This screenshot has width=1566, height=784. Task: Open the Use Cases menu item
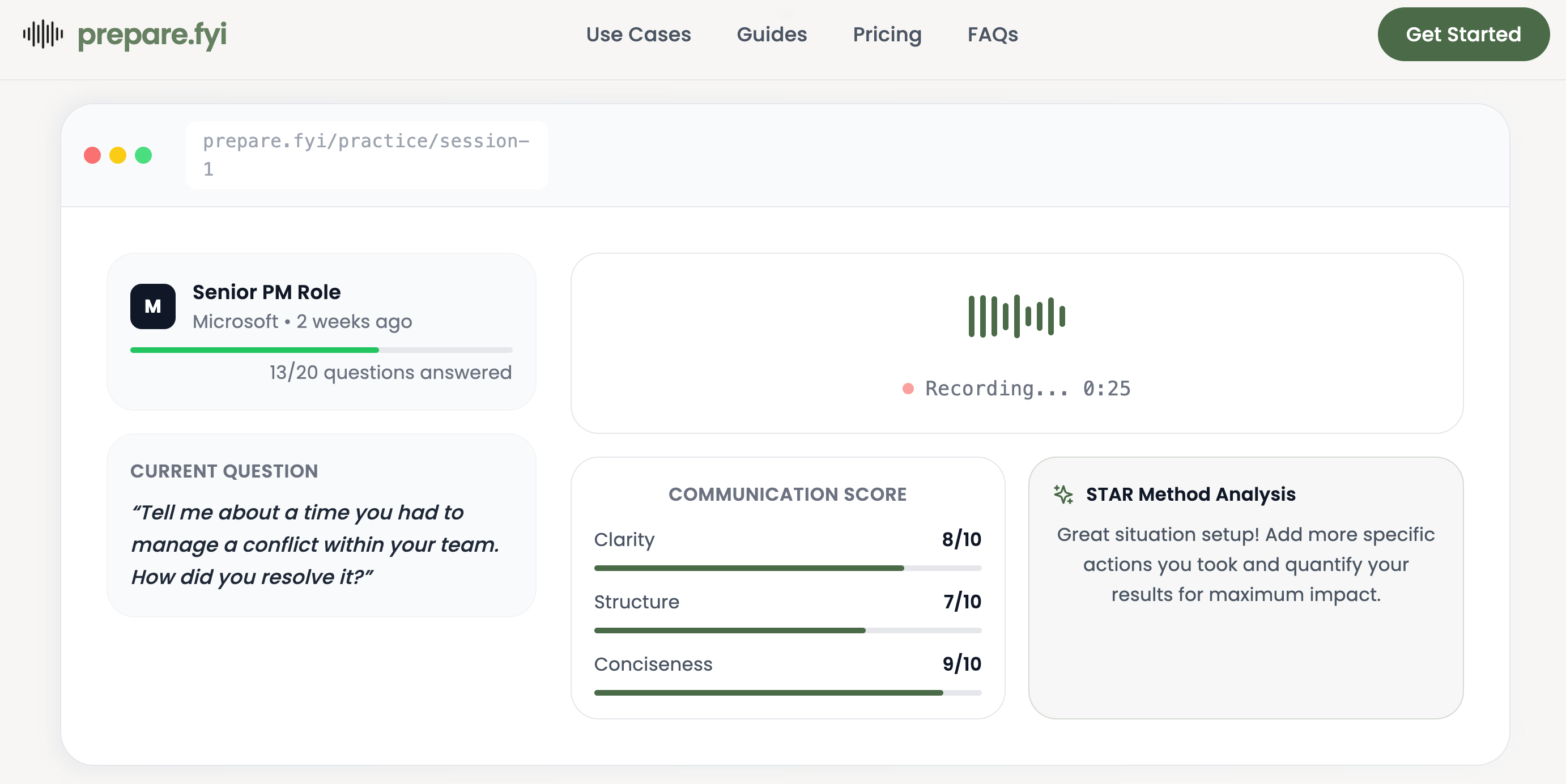(x=639, y=35)
